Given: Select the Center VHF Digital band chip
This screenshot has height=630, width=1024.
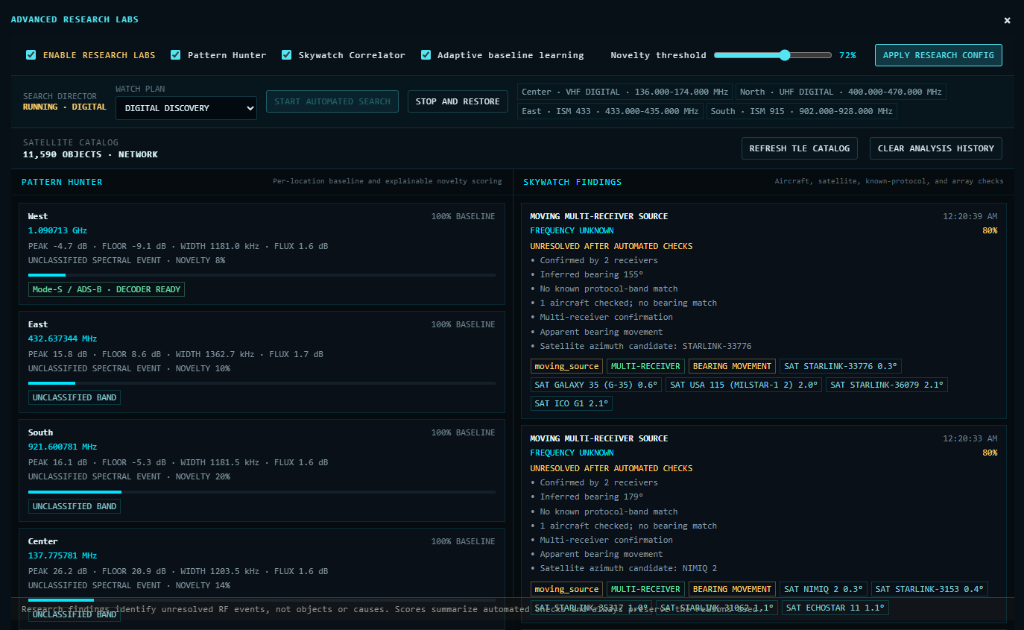Looking at the screenshot, I should coord(624,92).
